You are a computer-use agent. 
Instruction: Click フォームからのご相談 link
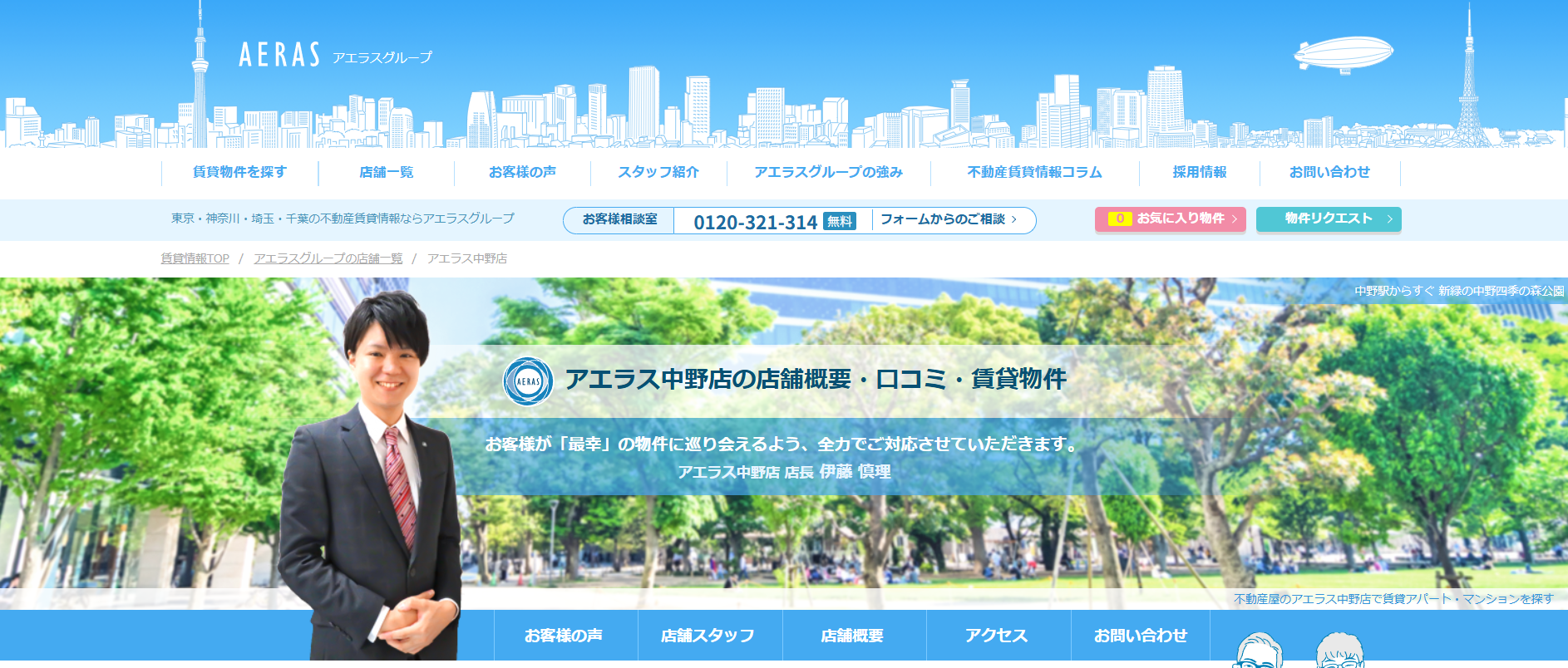(x=948, y=219)
